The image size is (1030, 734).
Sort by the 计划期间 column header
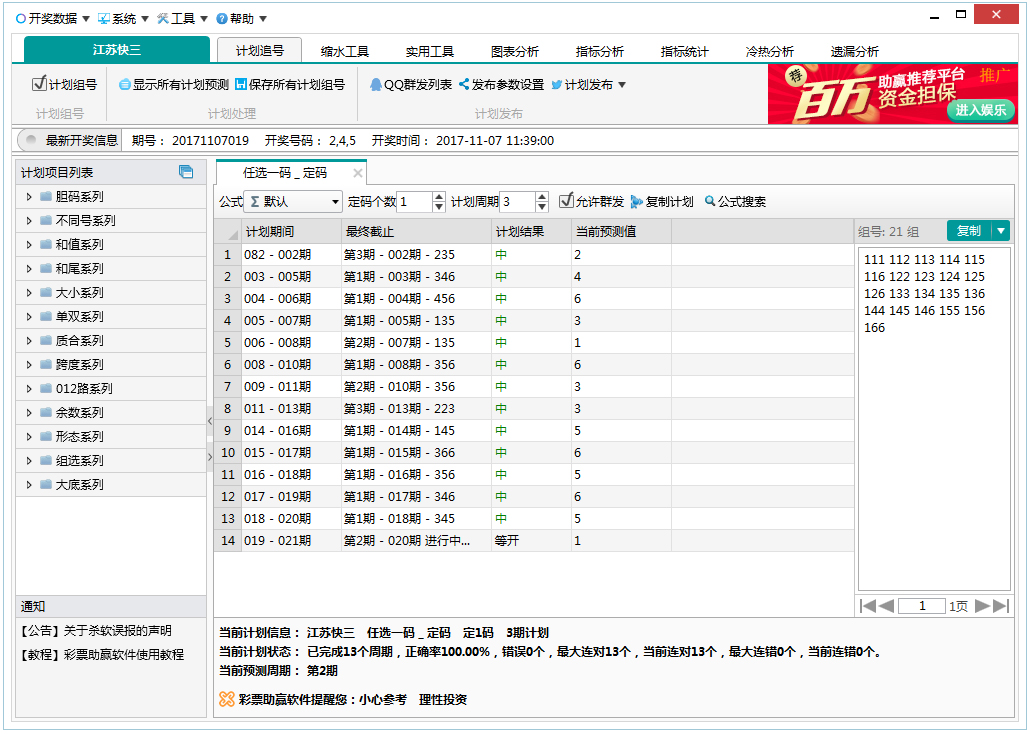click(x=291, y=231)
